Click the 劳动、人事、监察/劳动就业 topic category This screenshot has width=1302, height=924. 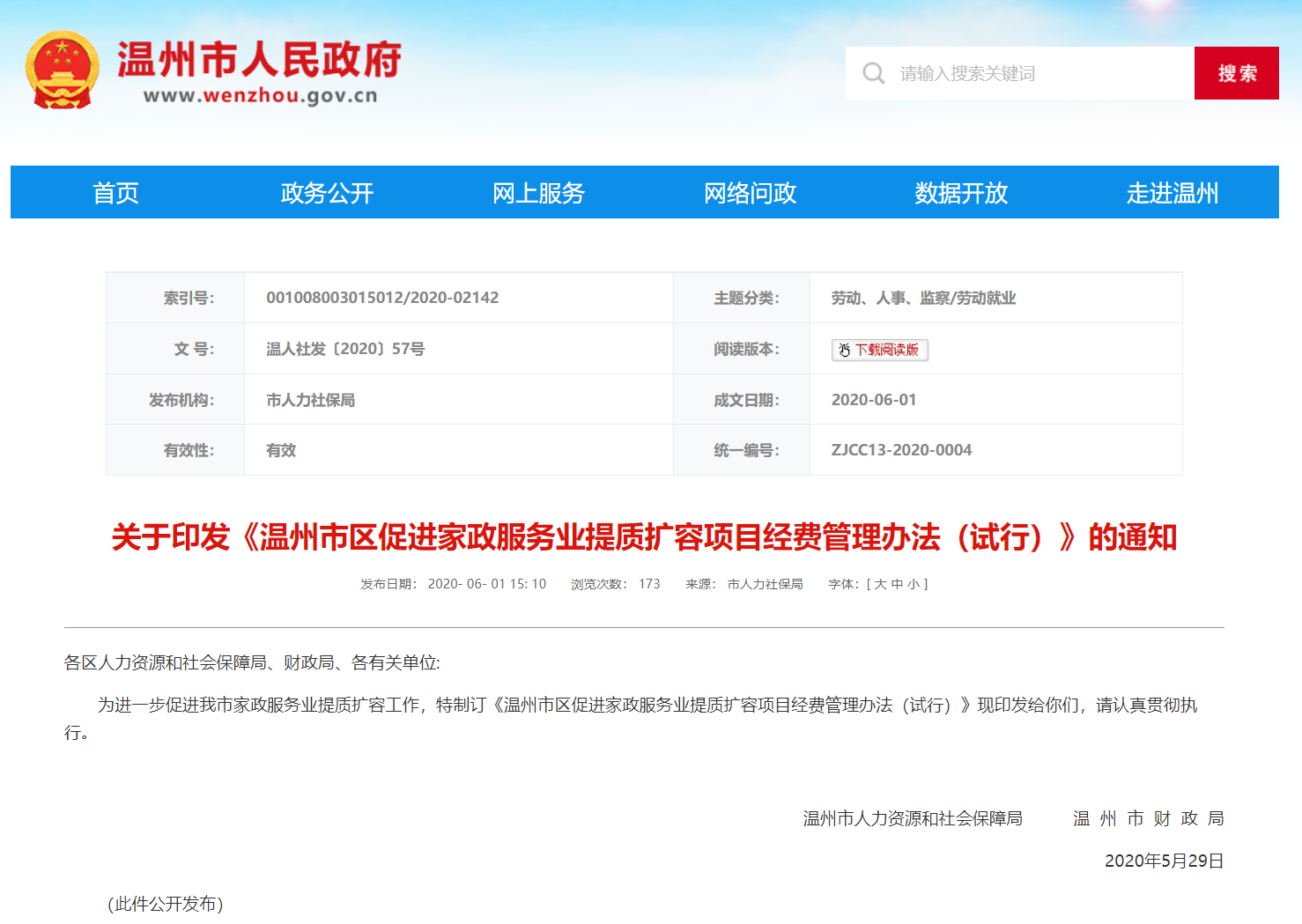(x=923, y=298)
